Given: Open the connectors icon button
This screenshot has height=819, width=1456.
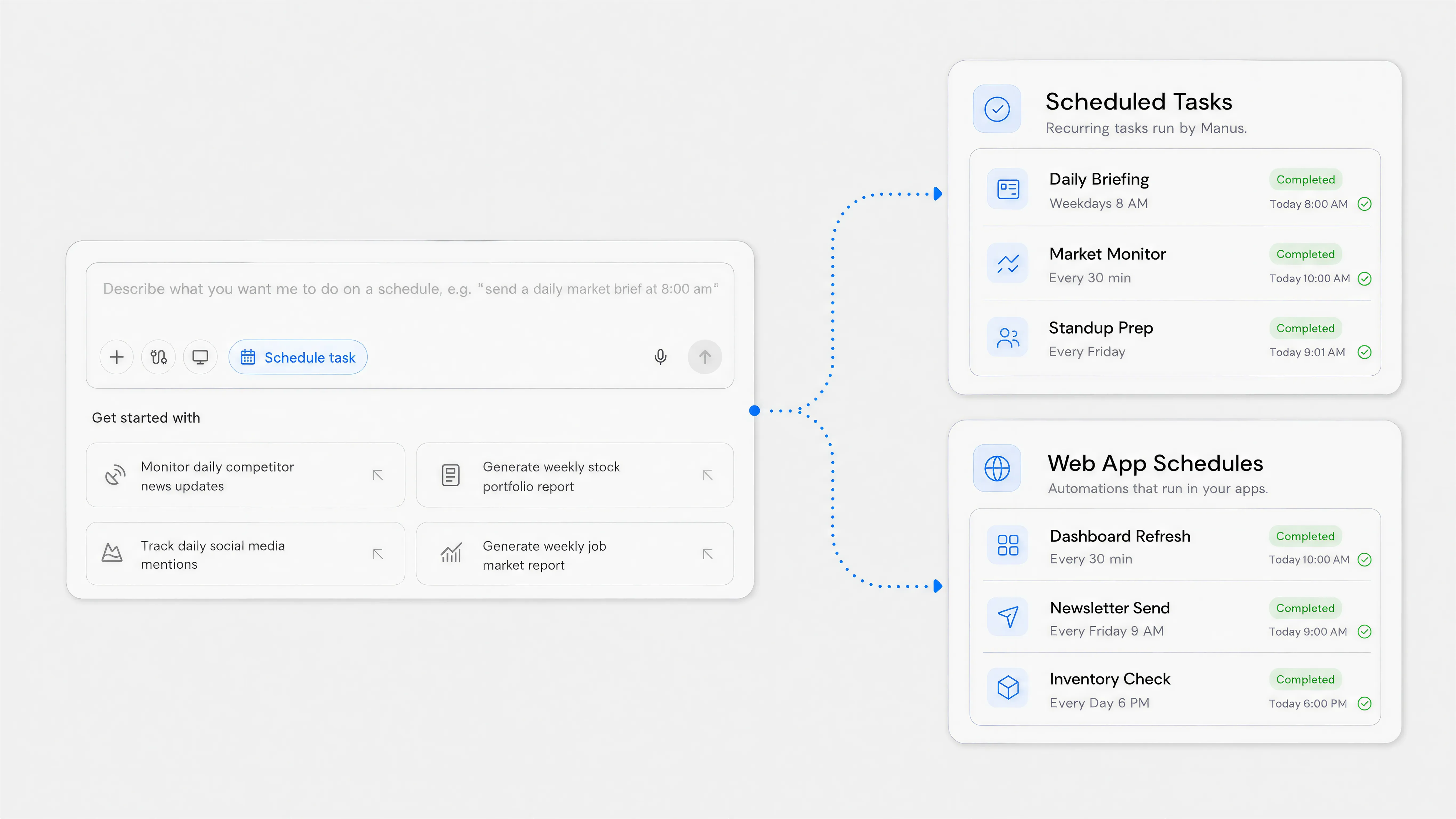Looking at the screenshot, I should [158, 357].
